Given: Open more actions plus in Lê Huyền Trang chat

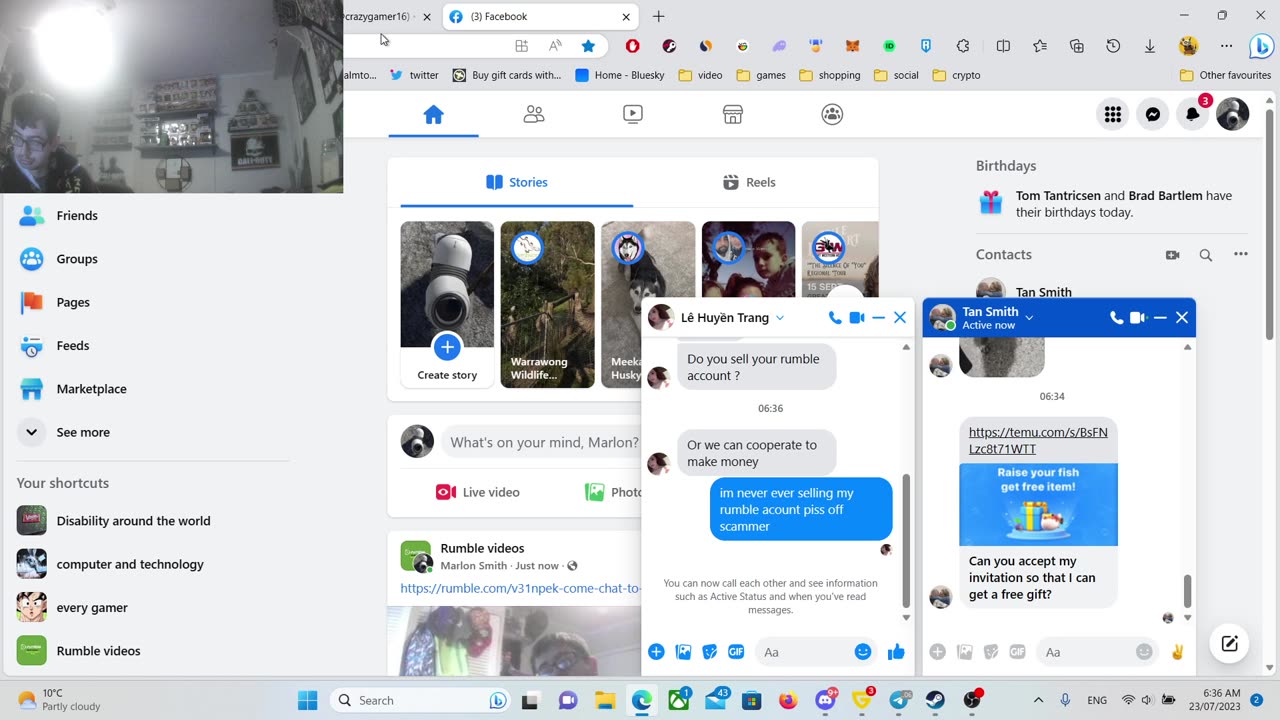Looking at the screenshot, I should (656, 652).
